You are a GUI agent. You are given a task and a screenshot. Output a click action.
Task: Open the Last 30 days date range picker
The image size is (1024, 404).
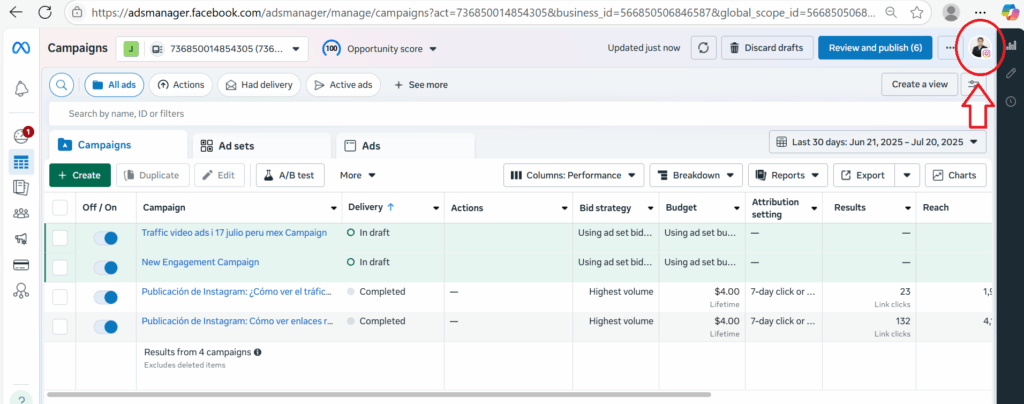pos(877,142)
